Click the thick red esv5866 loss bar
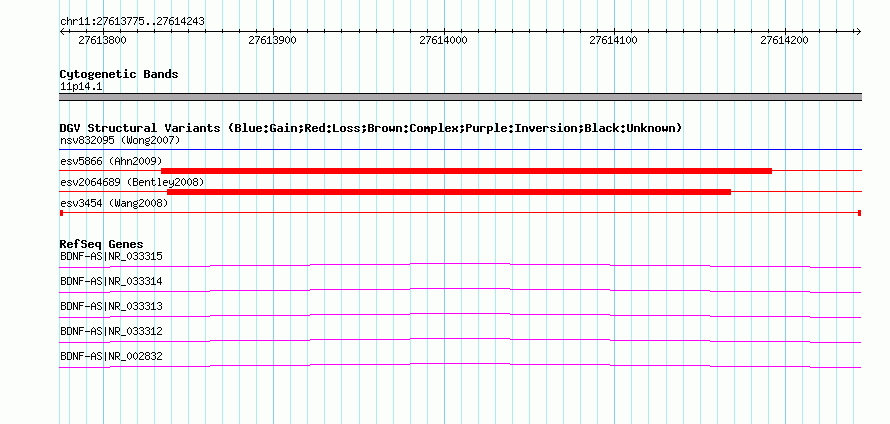Viewport: 890px width, 424px height. click(x=467, y=171)
